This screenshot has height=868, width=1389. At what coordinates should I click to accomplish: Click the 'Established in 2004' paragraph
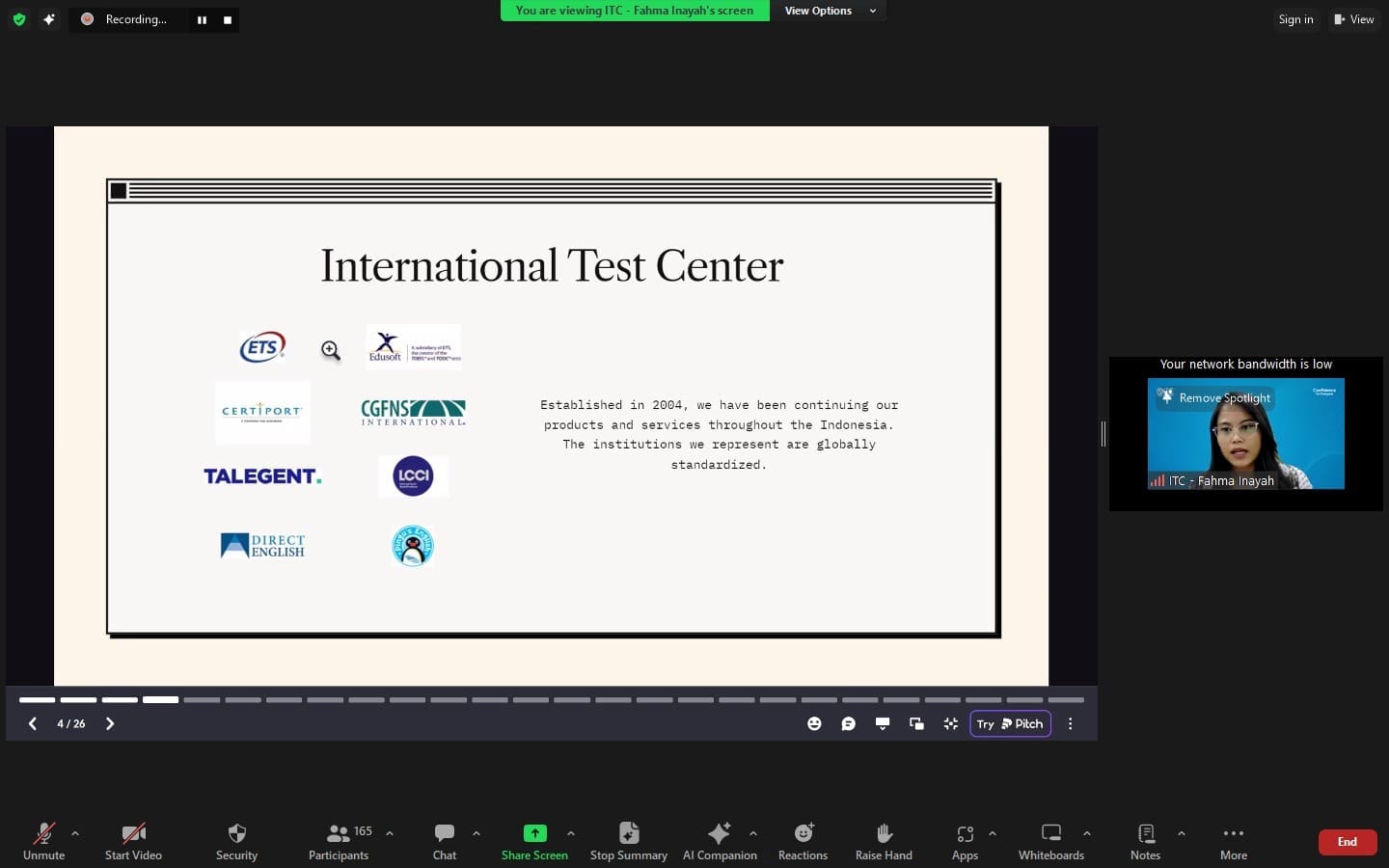point(720,434)
